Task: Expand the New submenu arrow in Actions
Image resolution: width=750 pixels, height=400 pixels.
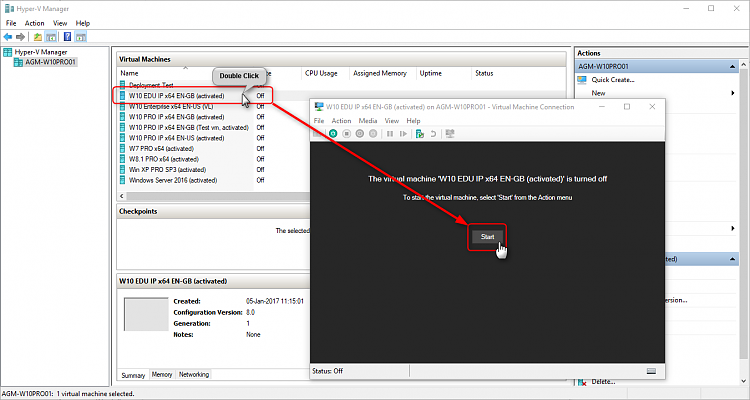Action: 733,93
